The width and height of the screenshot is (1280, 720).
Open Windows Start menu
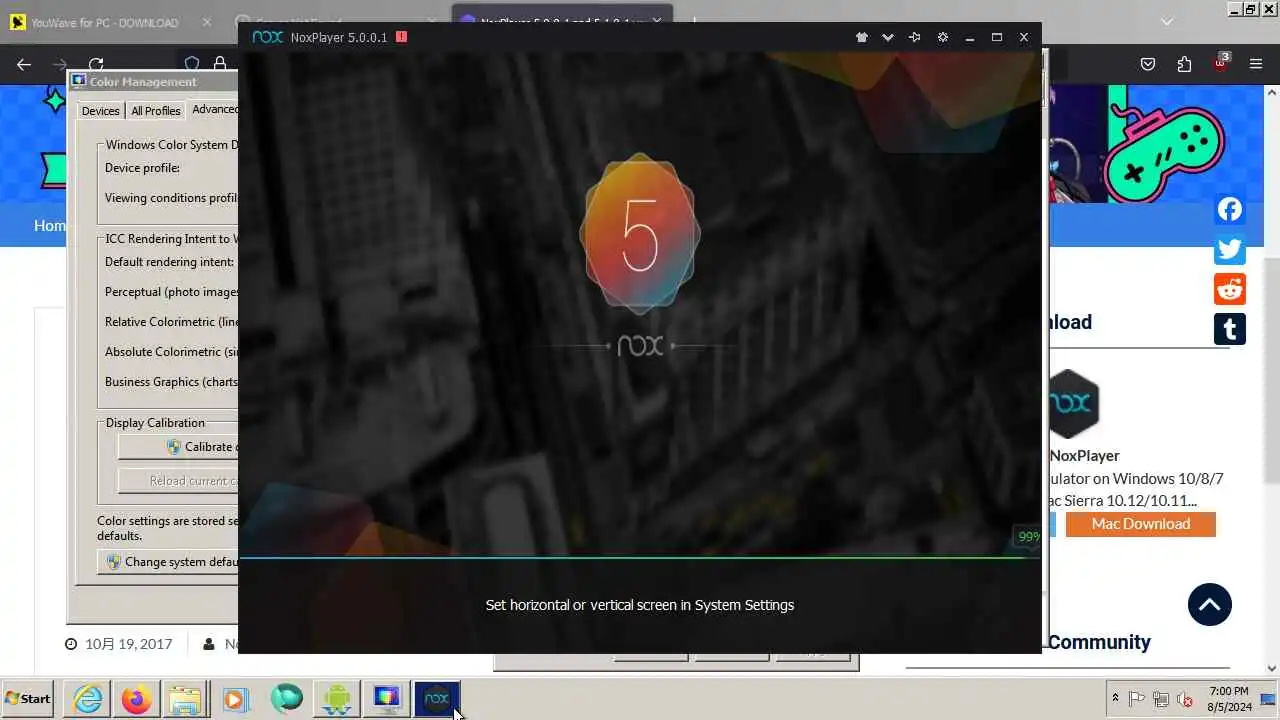point(28,699)
